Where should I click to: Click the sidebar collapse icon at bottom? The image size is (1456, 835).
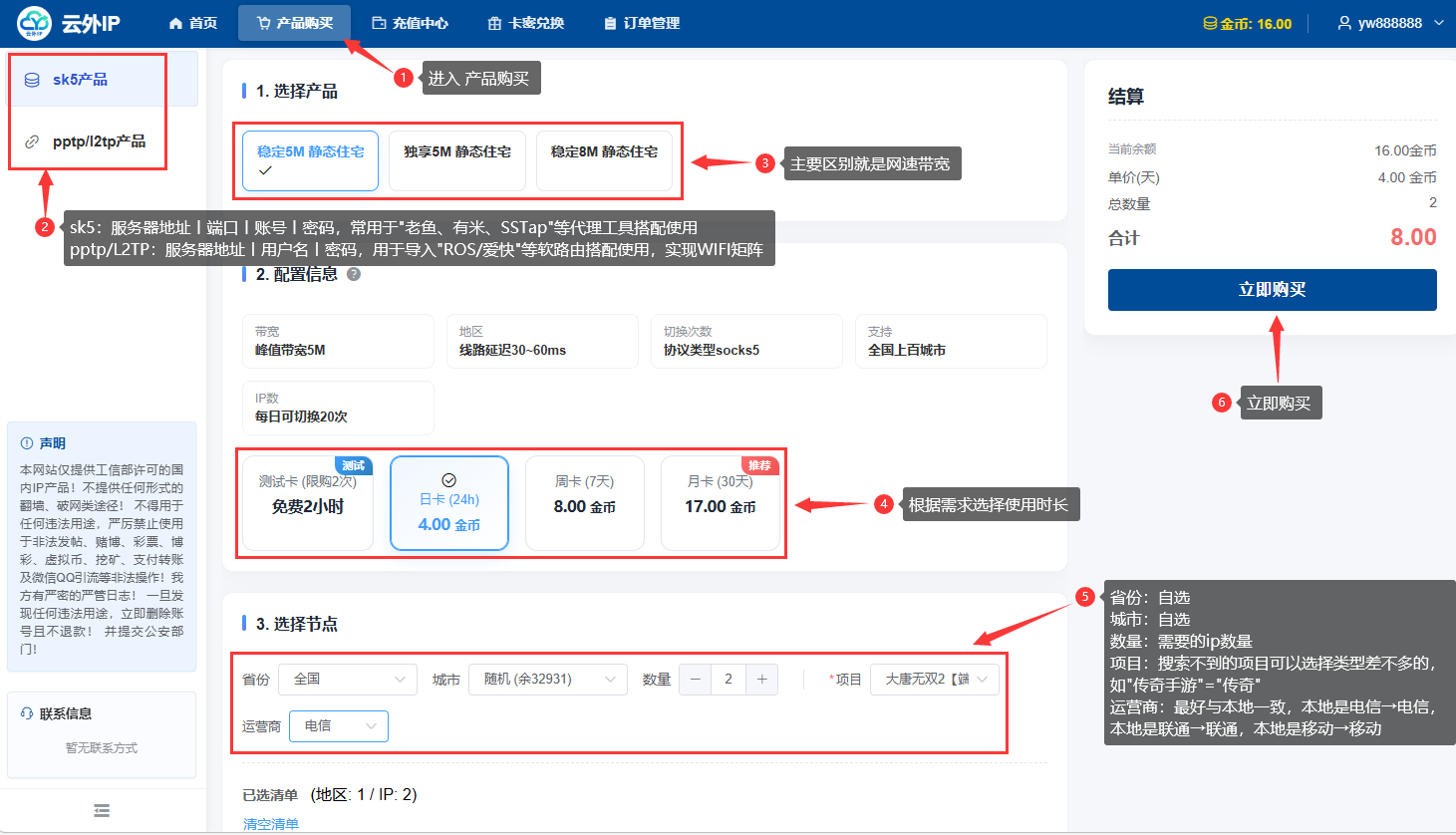tap(102, 810)
